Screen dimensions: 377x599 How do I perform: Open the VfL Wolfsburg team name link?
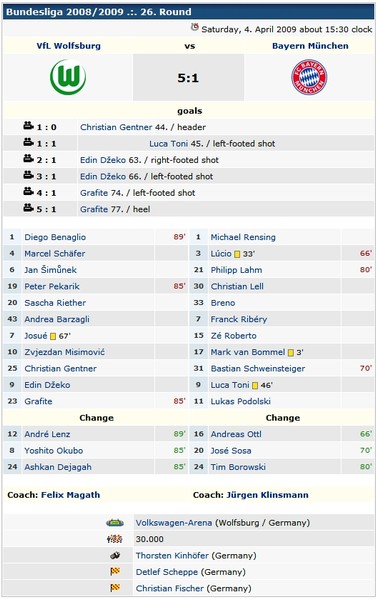[x=69, y=46]
